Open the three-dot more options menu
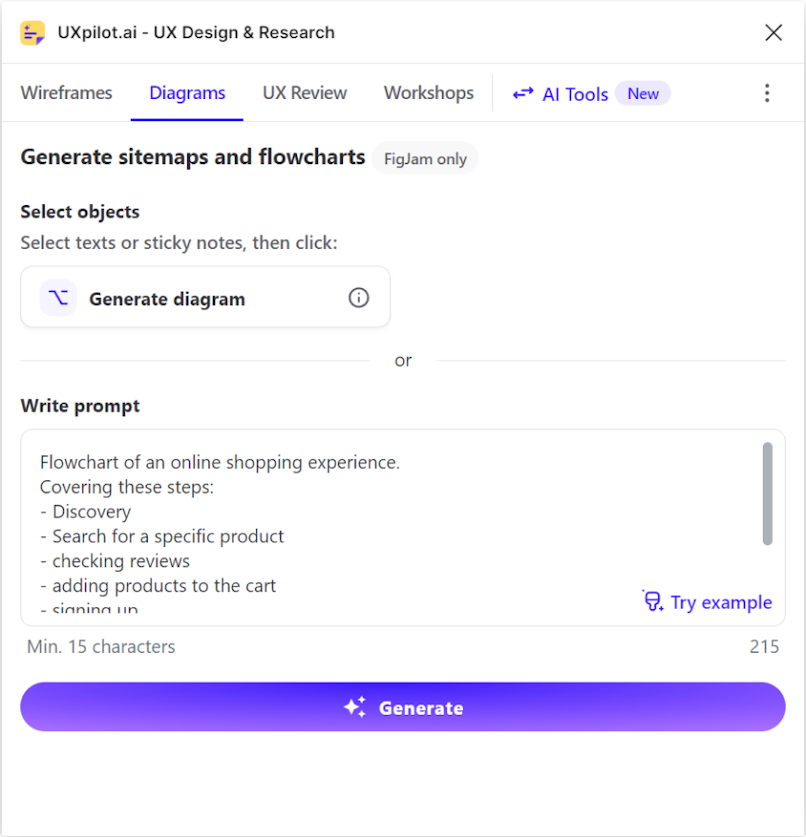This screenshot has height=837, width=806. click(767, 93)
